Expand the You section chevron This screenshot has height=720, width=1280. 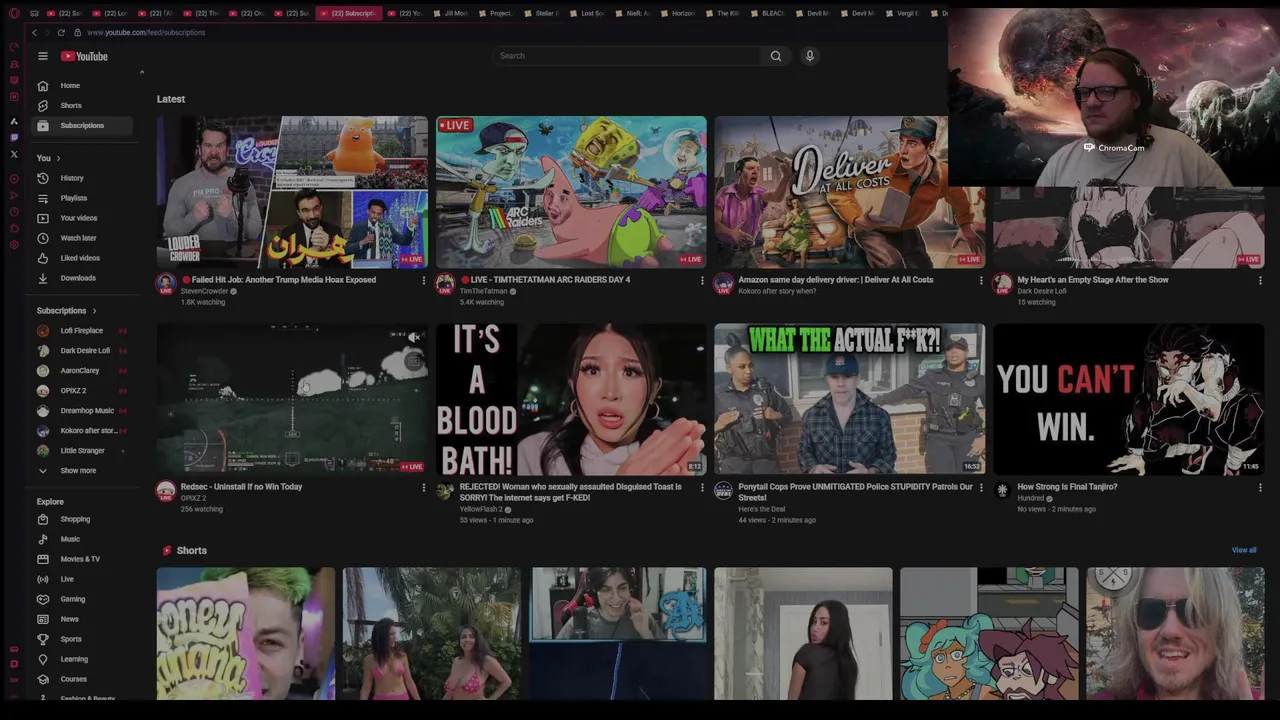(x=58, y=158)
